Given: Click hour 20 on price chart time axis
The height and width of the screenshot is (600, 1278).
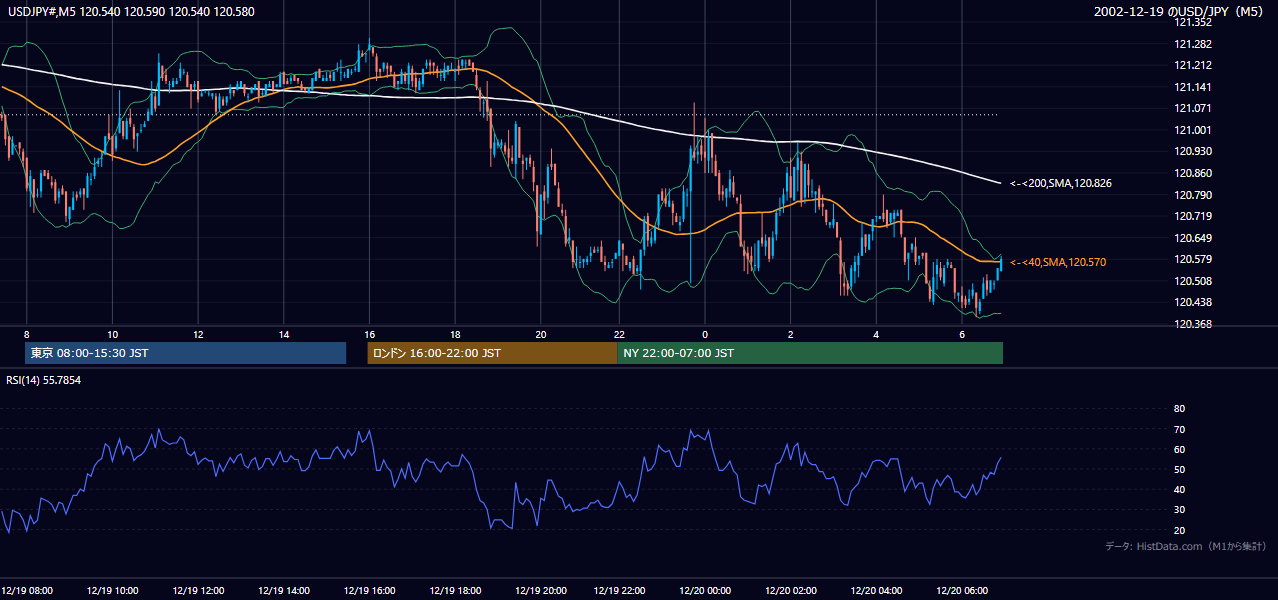Looking at the screenshot, I should (541, 334).
